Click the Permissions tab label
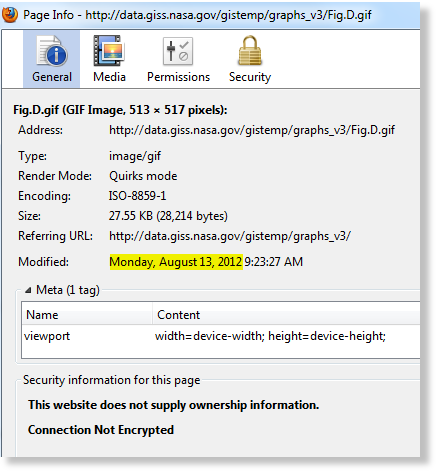Image resolution: width=436 pixels, height=473 pixels. tap(178, 77)
